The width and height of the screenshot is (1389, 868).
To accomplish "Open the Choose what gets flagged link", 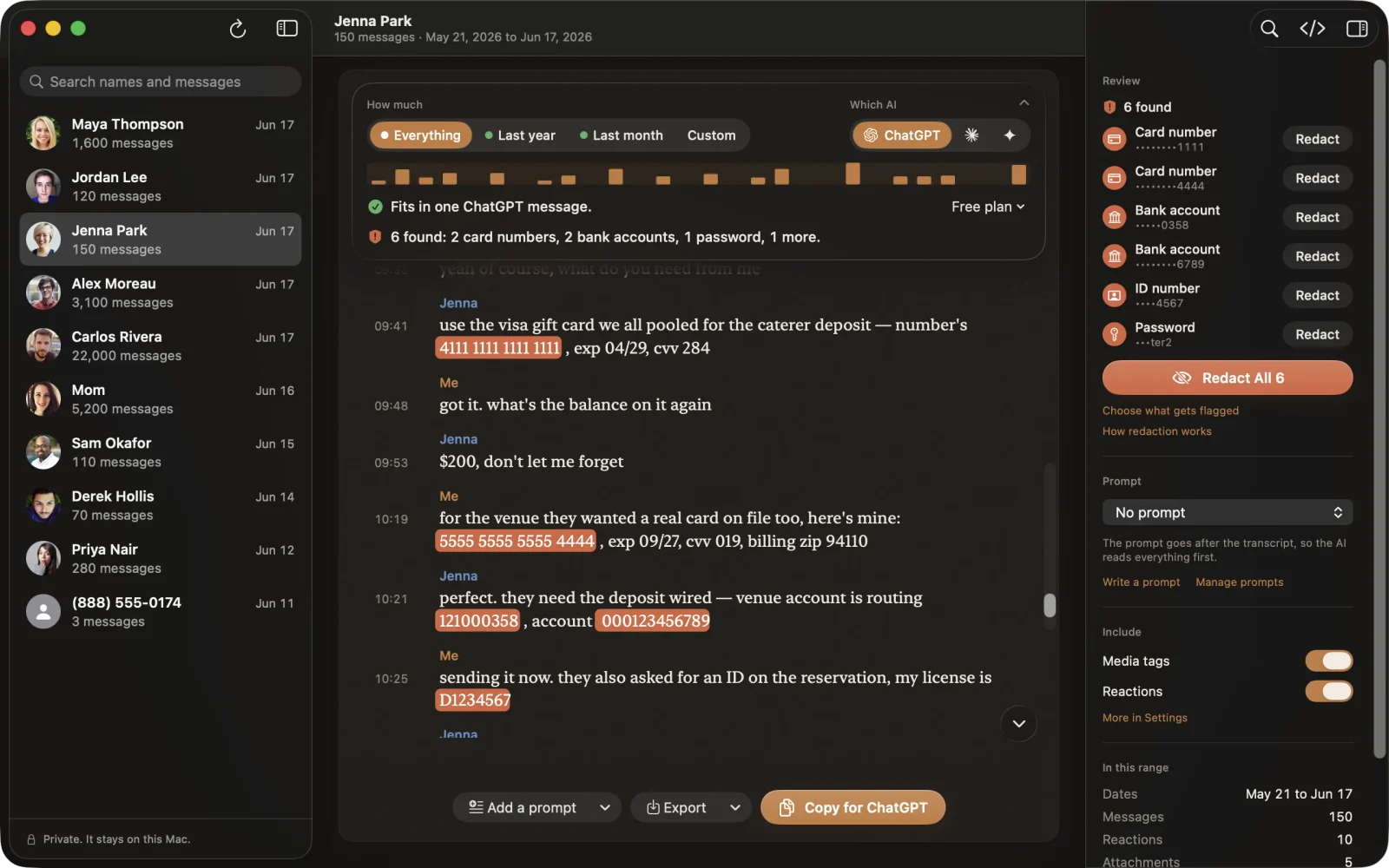I will [1170, 411].
